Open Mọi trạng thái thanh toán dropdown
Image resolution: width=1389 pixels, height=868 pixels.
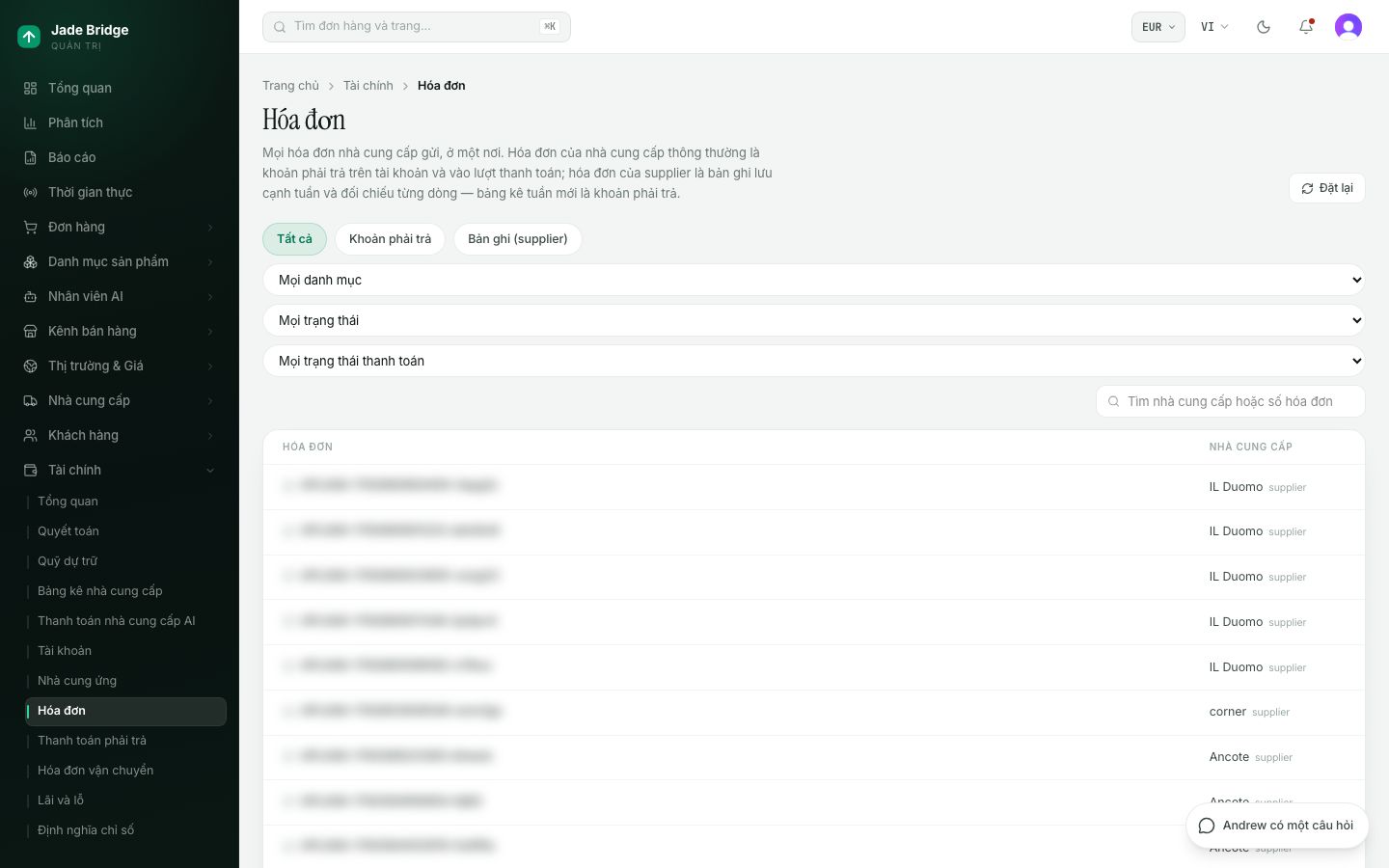click(814, 361)
